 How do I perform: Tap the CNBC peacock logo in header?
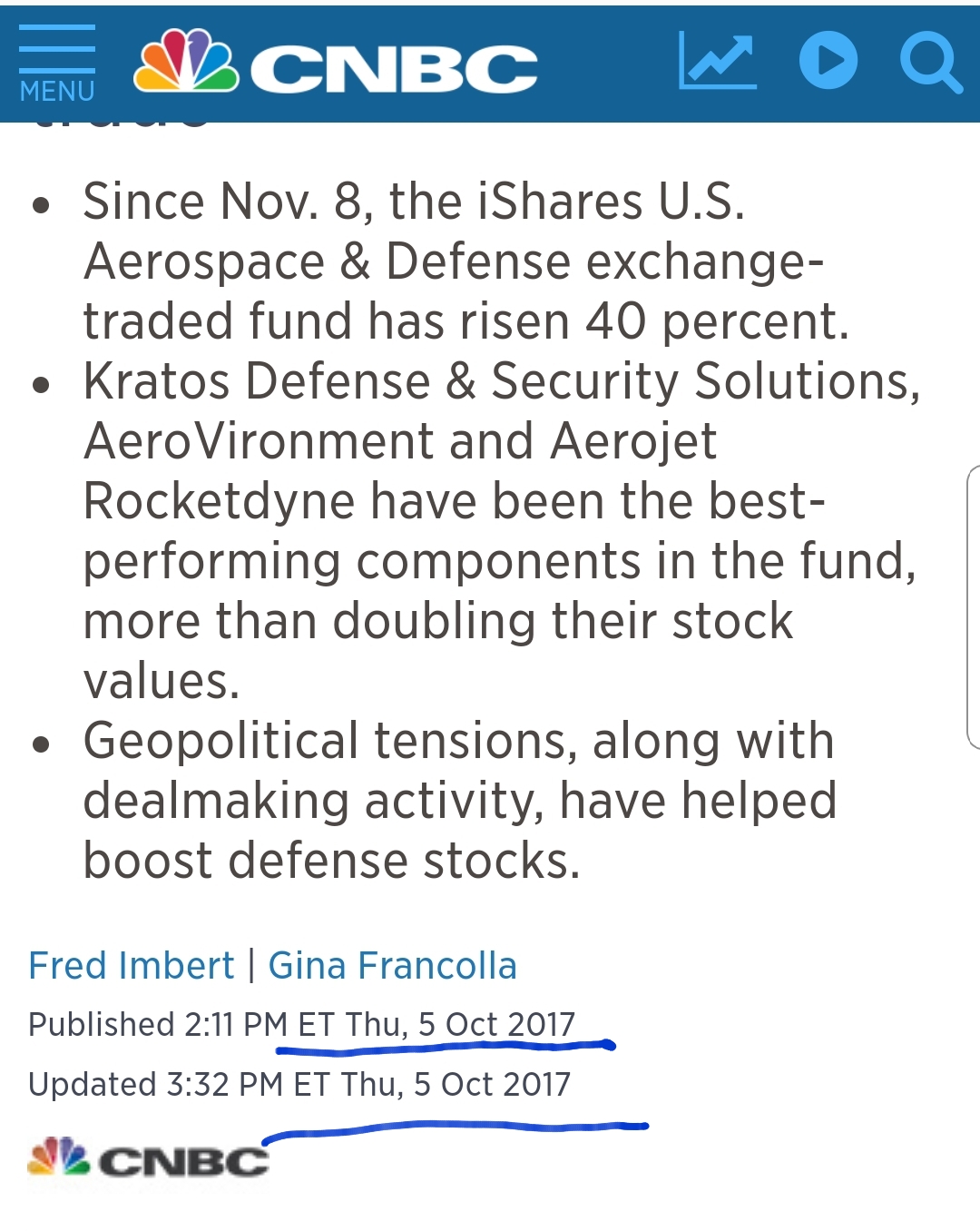pyautogui.click(x=186, y=60)
